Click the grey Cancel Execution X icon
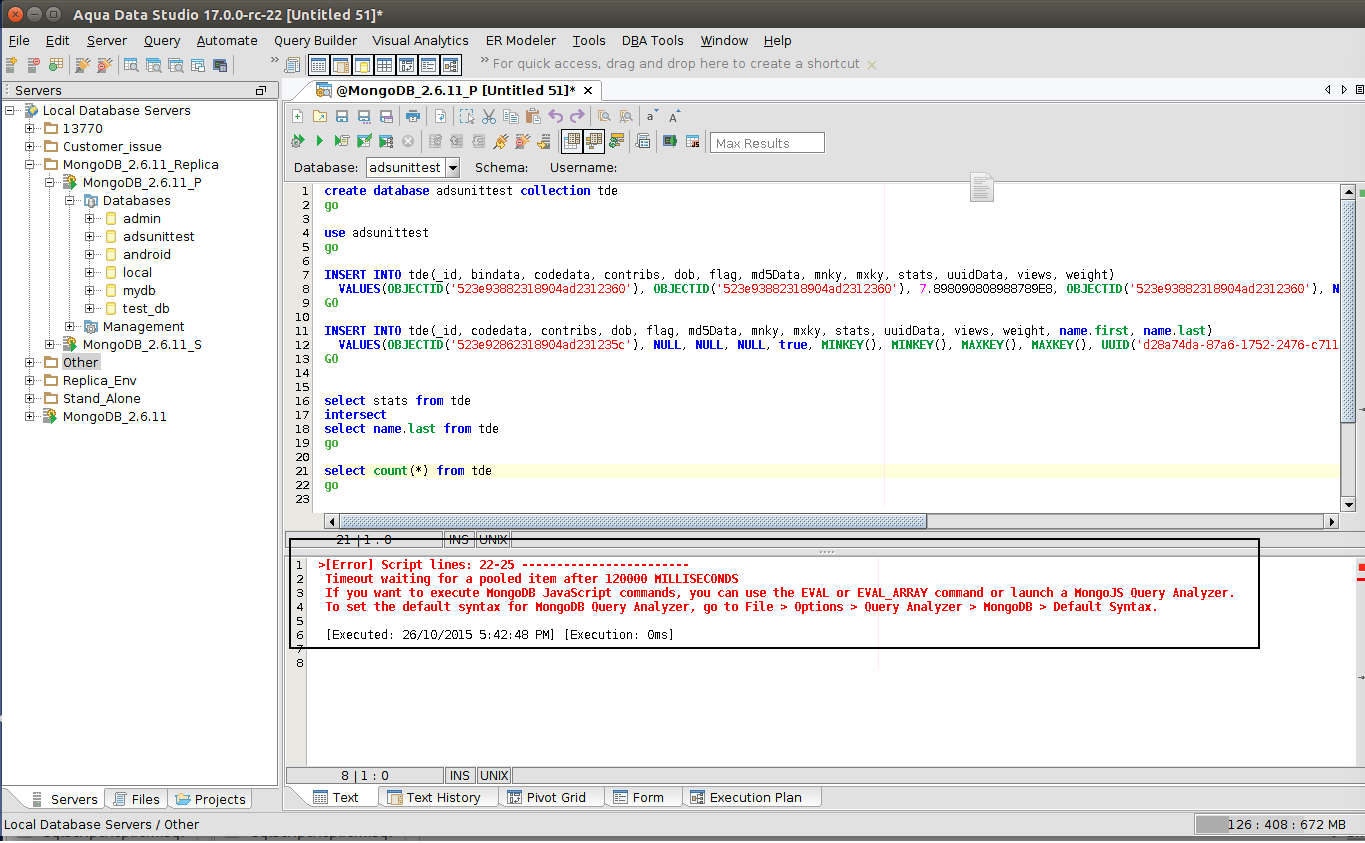 click(408, 141)
